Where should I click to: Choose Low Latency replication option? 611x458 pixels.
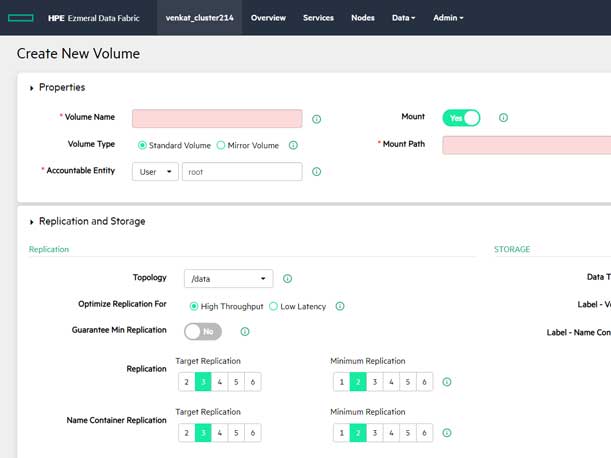pos(274,306)
